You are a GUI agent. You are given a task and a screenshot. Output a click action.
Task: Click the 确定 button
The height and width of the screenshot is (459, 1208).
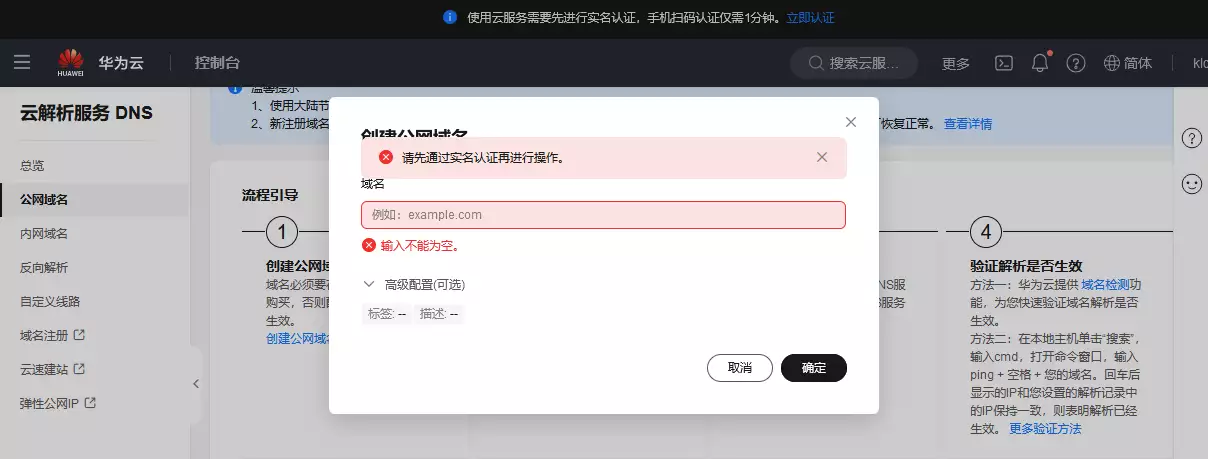coord(813,368)
